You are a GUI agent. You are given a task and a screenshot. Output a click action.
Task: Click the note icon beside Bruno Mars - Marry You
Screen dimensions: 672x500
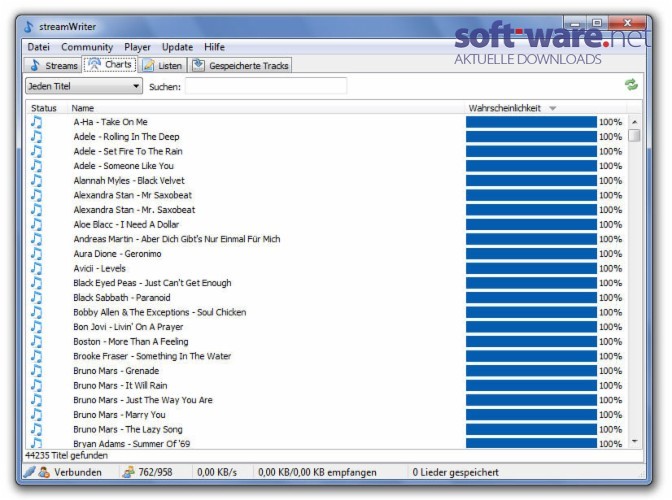click(x=36, y=415)
